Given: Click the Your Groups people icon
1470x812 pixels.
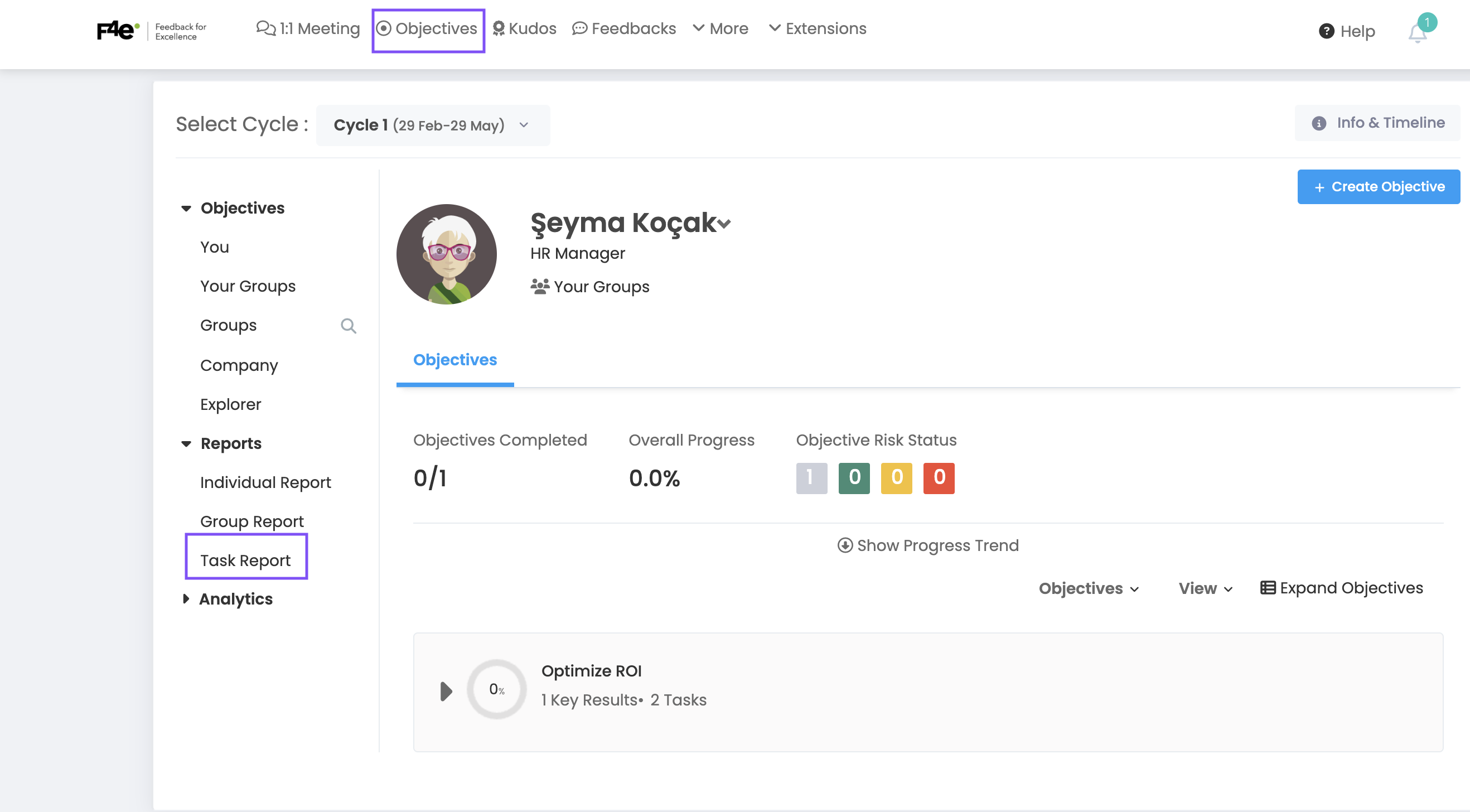Looking at the screenshot, I should coord(539,287).
